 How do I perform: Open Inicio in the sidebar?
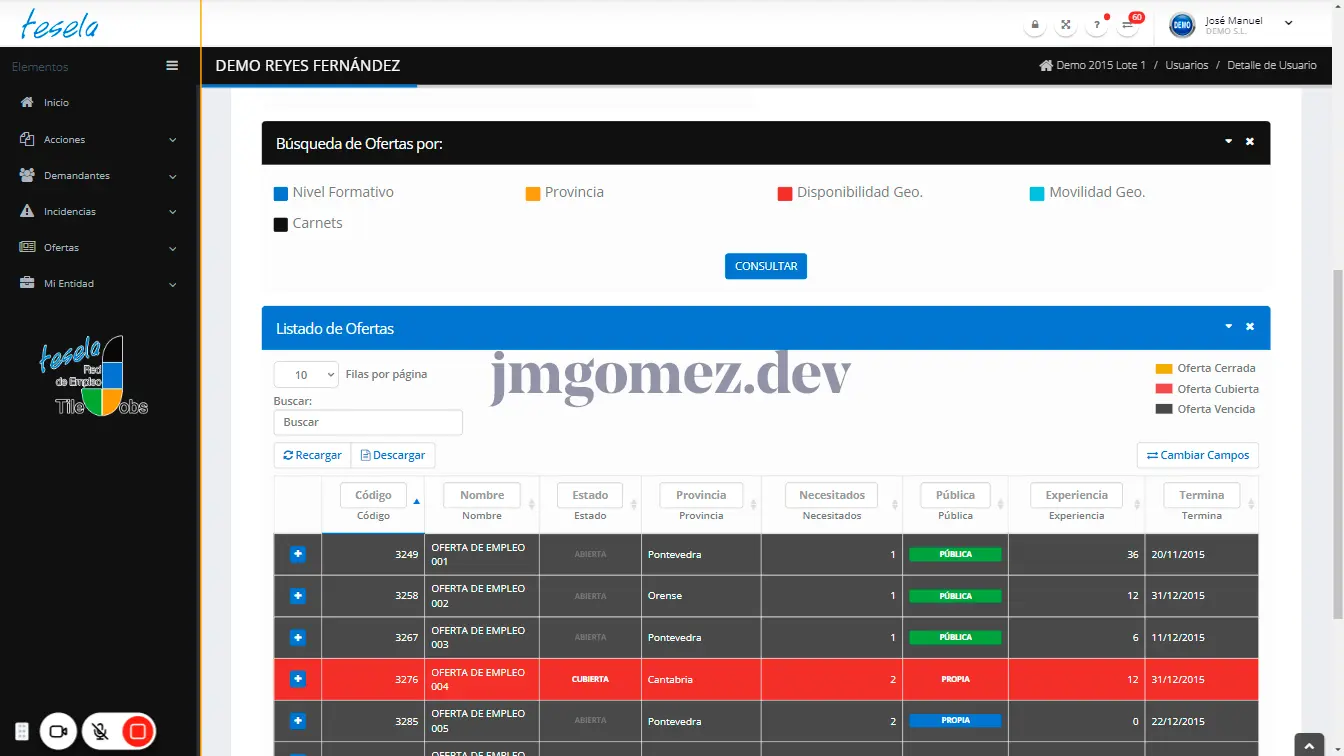[x=56, y=103]
